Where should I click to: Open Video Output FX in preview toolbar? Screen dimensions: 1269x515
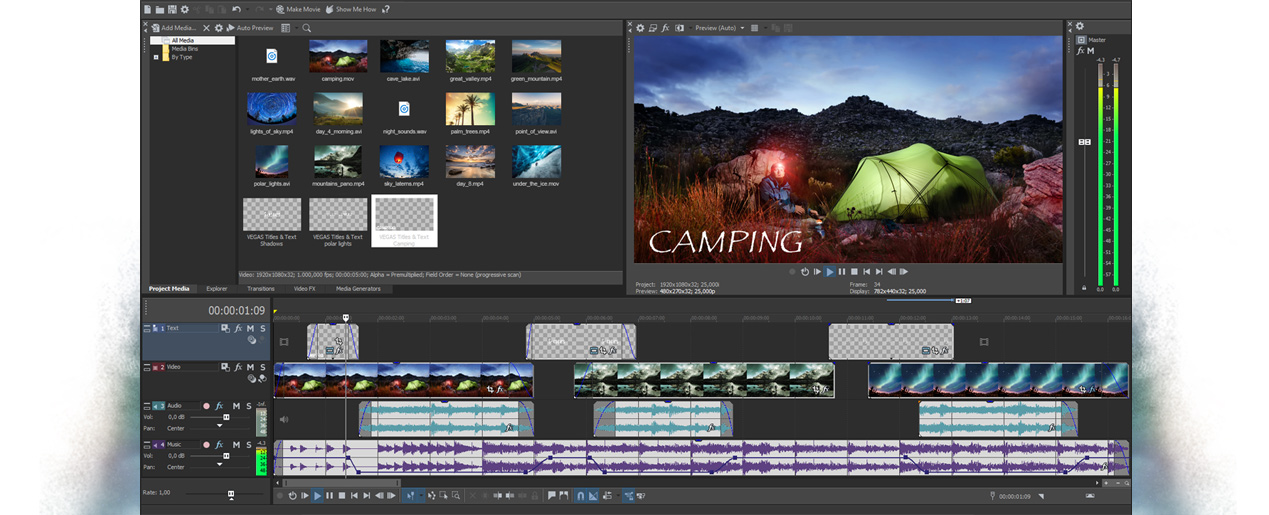[665, 28]
